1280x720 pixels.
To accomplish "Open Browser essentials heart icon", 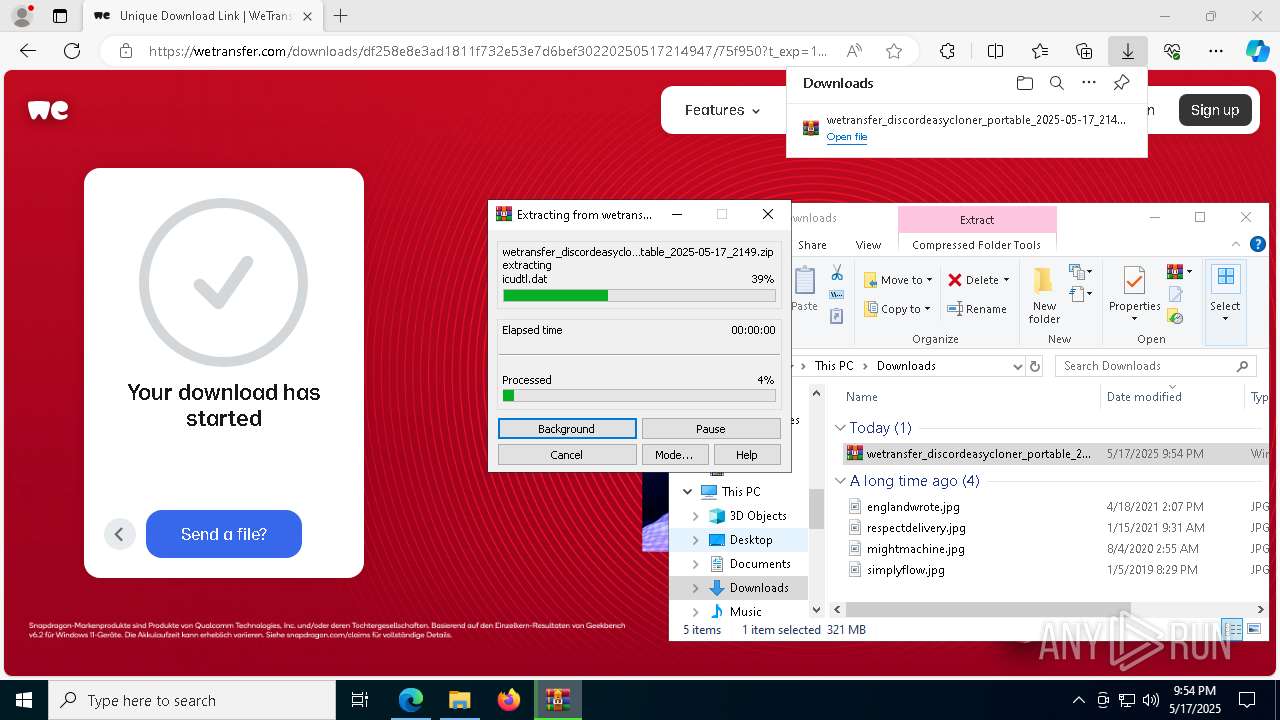I will [x=1172, y=51].
